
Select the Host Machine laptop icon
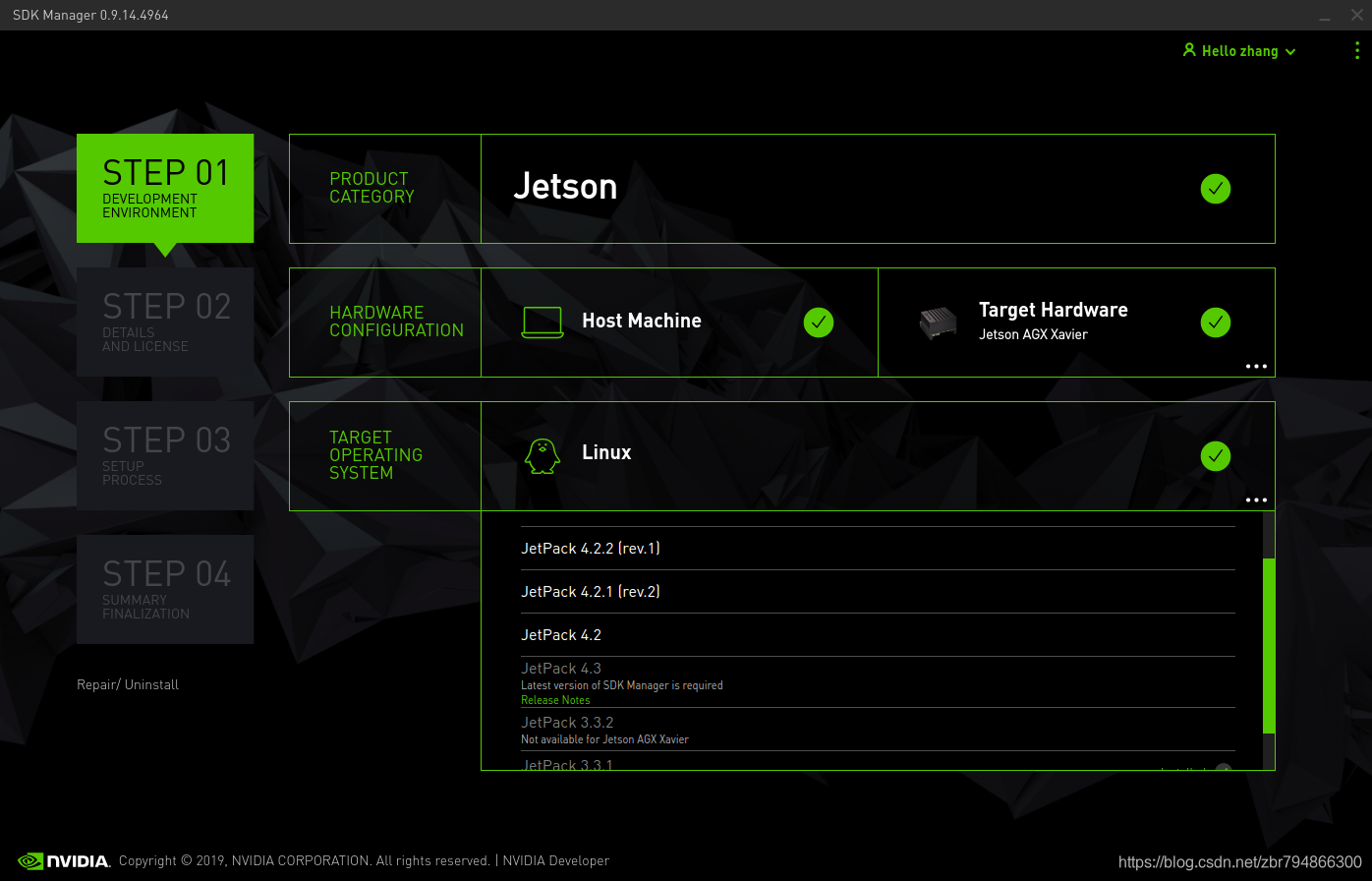pos(542,323)
